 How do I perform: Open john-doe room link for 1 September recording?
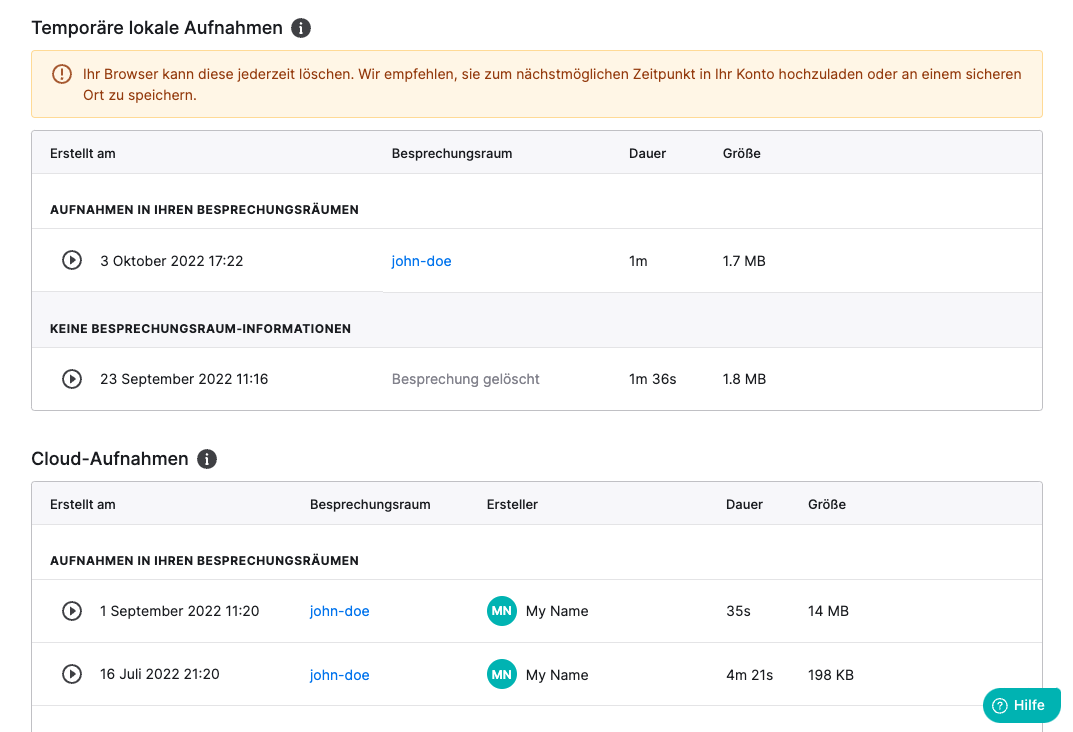(x=339, y=611)
